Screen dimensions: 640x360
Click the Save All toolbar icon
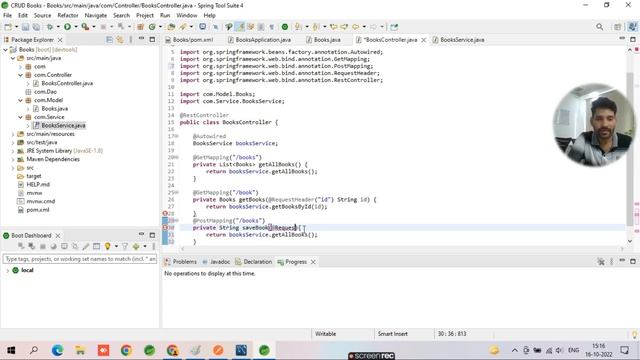tap(36, 27)
